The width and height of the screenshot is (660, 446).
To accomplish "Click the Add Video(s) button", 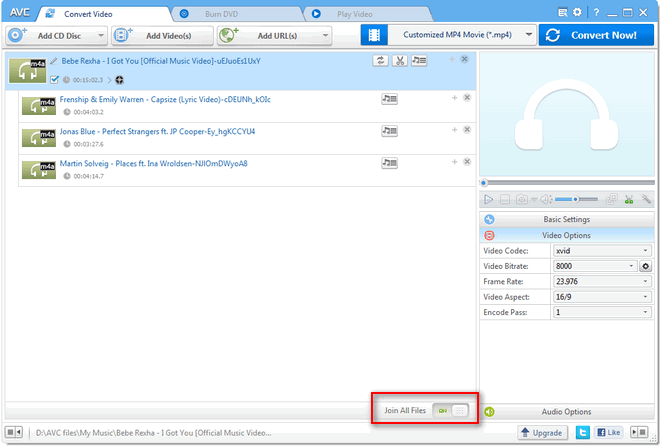I will [x=162, y=36].
